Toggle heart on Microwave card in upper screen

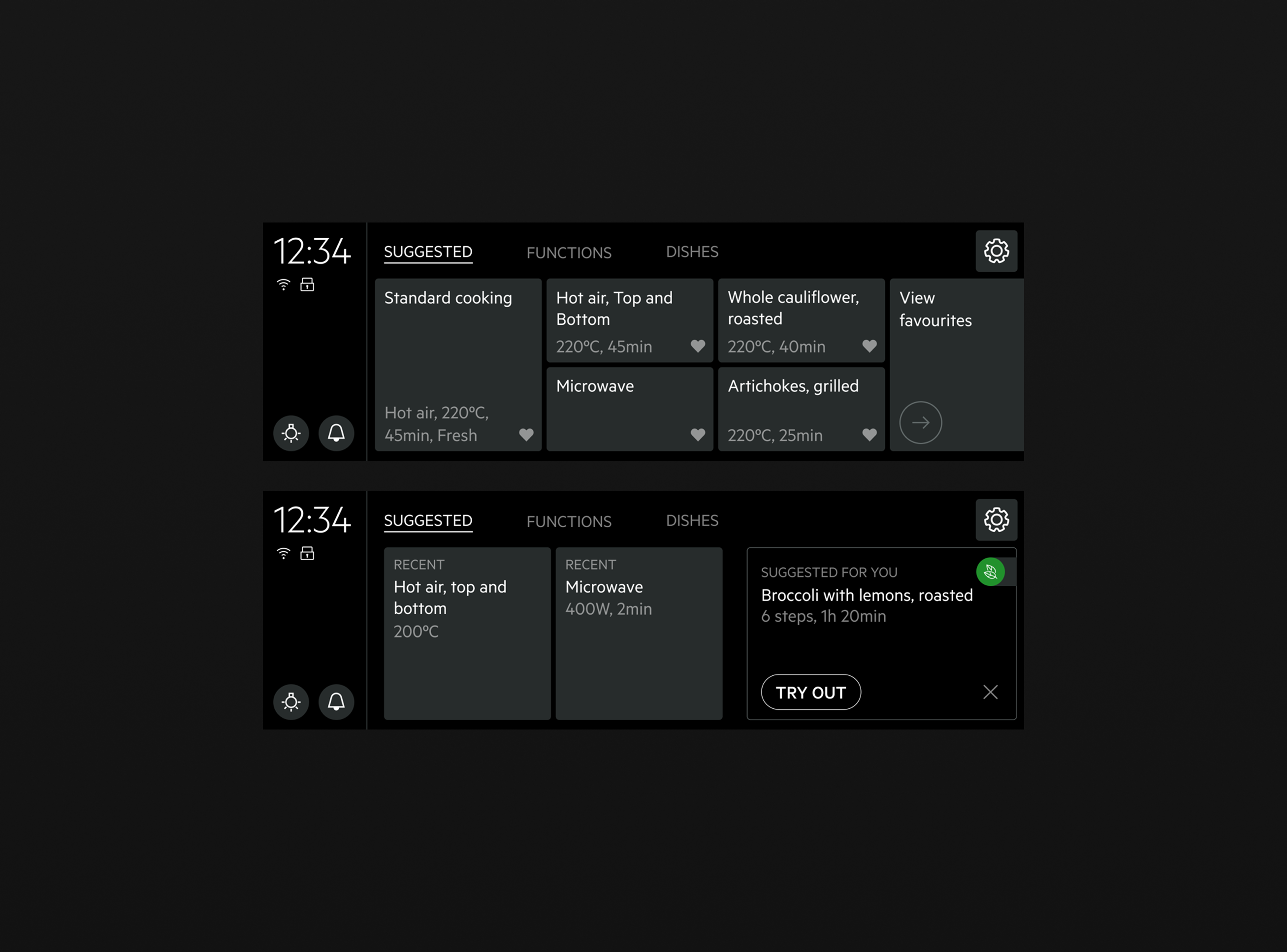(698, 435)
